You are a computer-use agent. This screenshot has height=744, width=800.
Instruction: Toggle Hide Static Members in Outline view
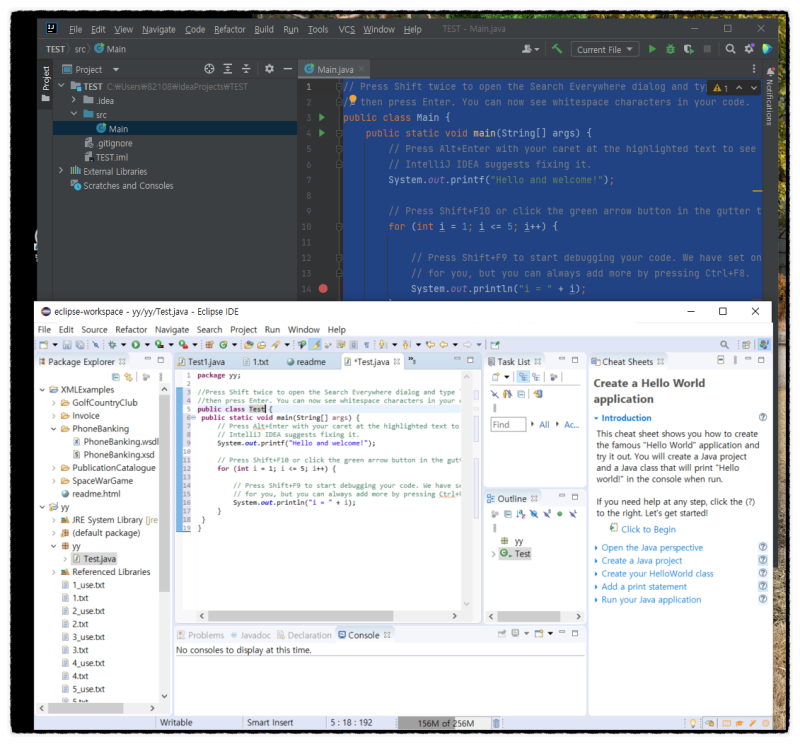pyautogui.click(x=547, y=514)
